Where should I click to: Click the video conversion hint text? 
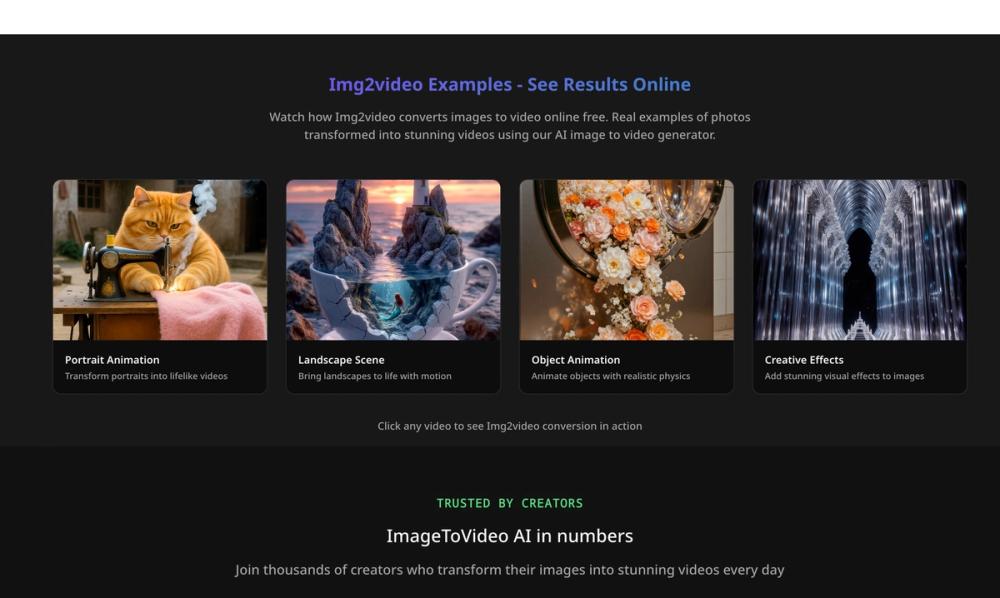(x=509, y=425)
